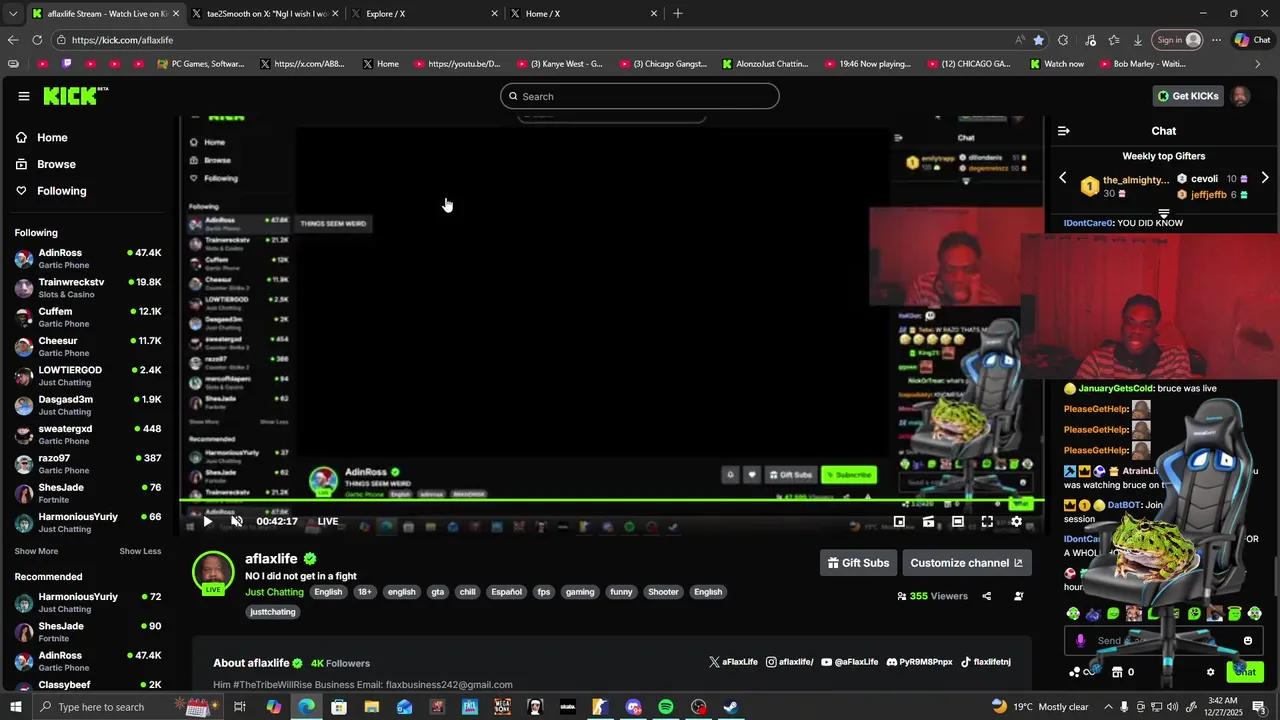Open LOWTIERGOD channel in Following list
Screen dimensions: 1280x720
(x=88, y=376)
